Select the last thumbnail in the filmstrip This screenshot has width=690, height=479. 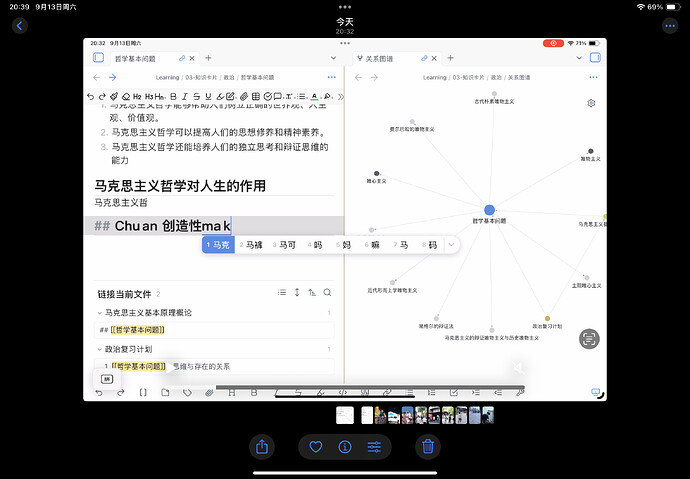pyautogui.click(x=488, y=415)
